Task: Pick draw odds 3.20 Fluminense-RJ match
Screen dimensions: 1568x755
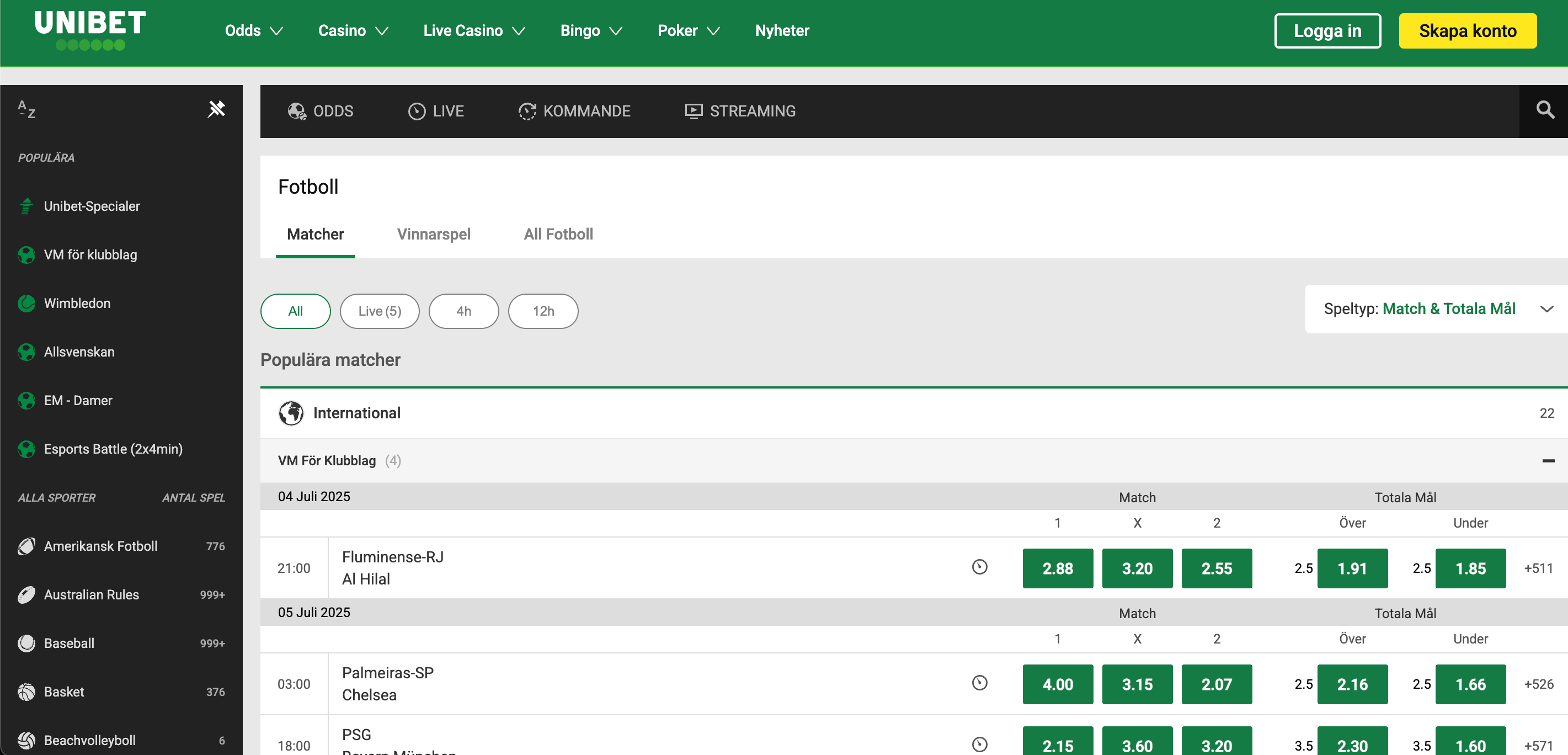Action: point(1137,568)
